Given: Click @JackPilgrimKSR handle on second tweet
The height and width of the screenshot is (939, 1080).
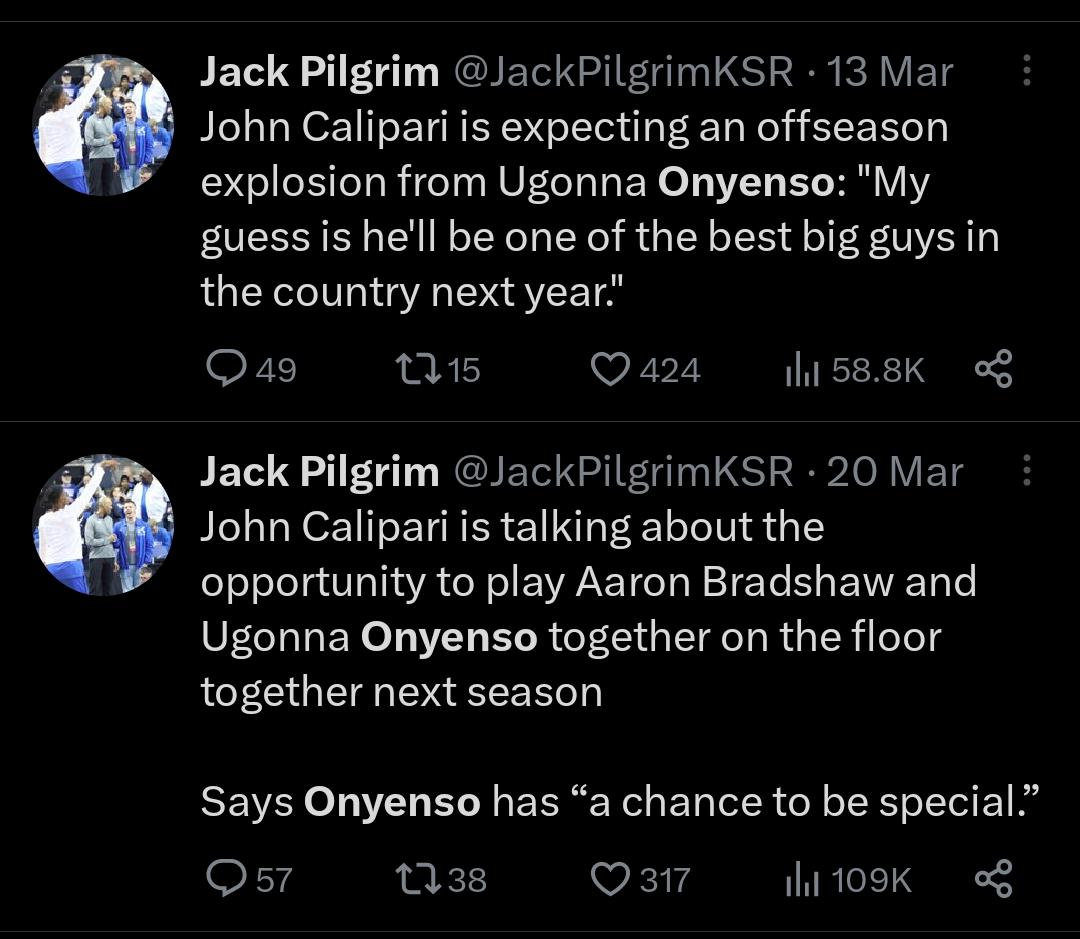Looking at the screenshot, I should point(623,472).
